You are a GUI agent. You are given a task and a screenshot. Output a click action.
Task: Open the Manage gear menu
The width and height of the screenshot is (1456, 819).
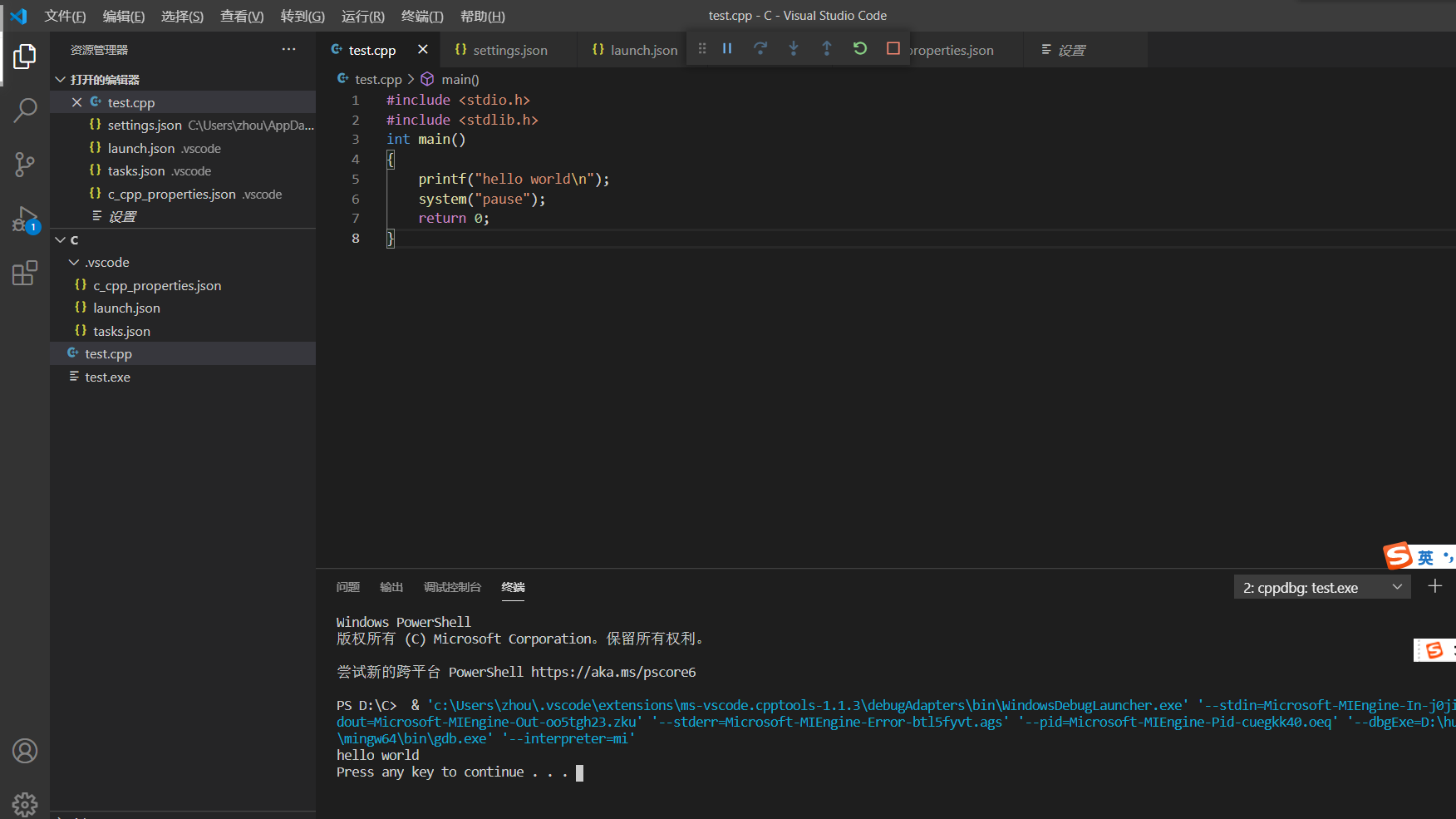(x=25, y=804)
